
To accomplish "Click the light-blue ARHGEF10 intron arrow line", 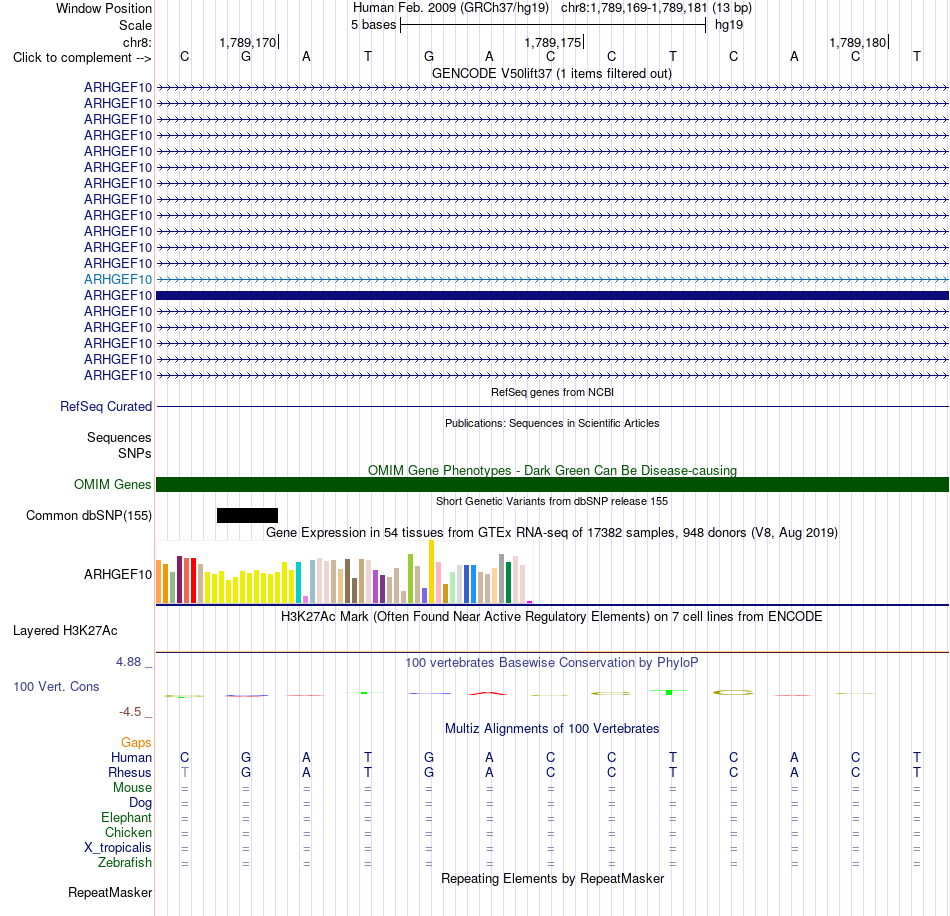I will click(552, 279).
